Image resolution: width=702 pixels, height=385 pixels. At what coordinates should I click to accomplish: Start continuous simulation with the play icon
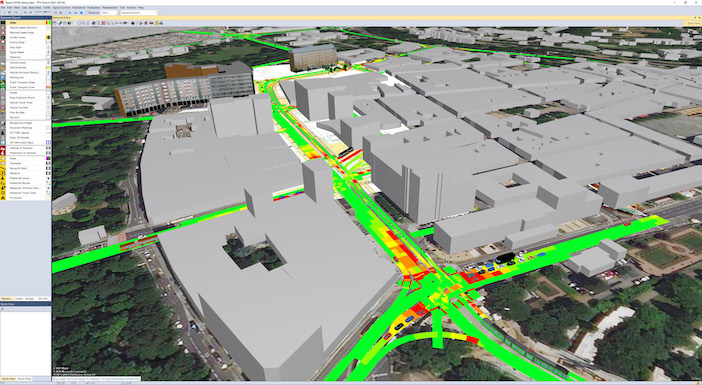pyautogui.click(x=69, y=13)
